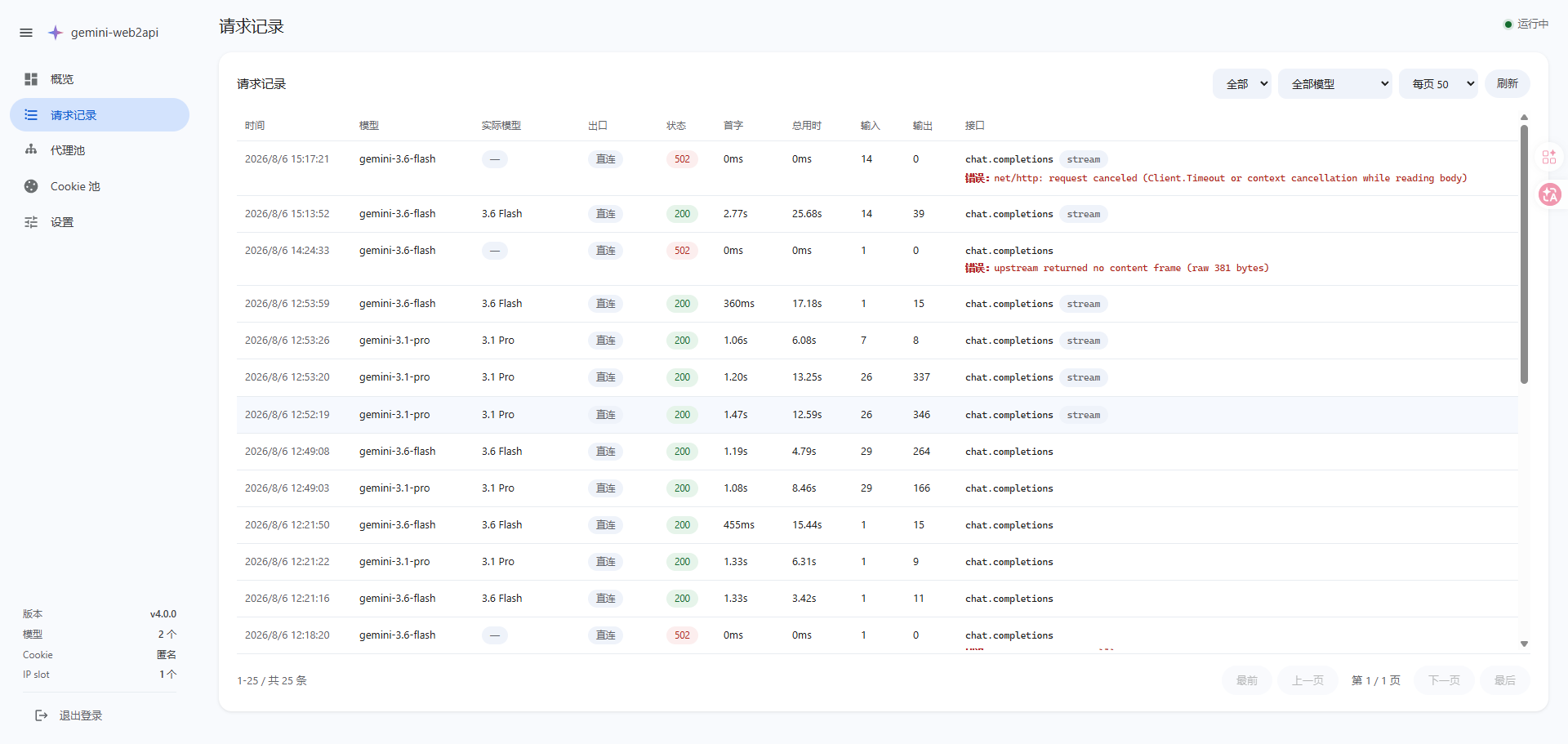Toggle the hamburger sidebar menu
The height and width of the screenshot is (744, 1568).
26,33
